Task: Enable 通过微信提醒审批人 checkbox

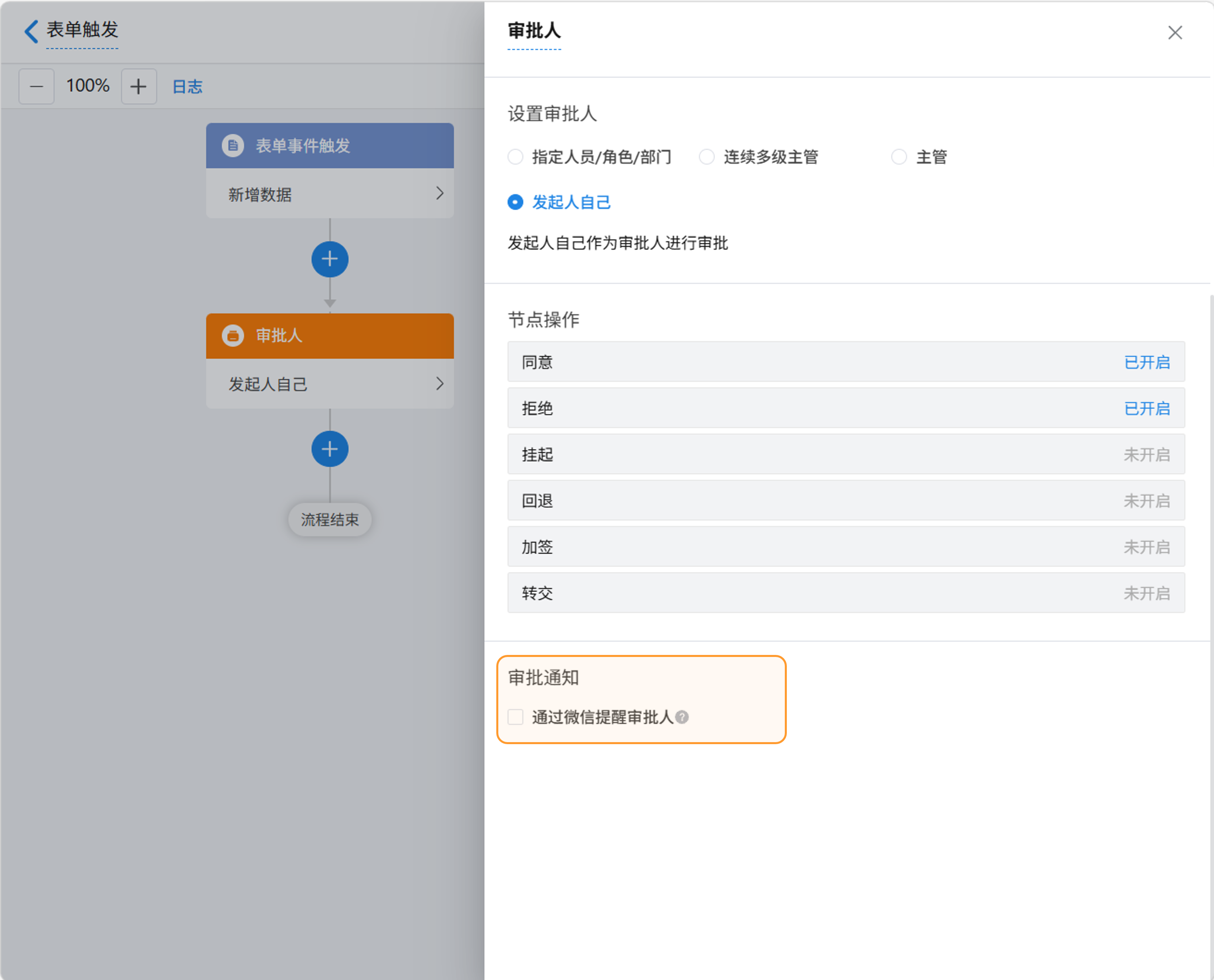Action: click(x=516, y=717)
